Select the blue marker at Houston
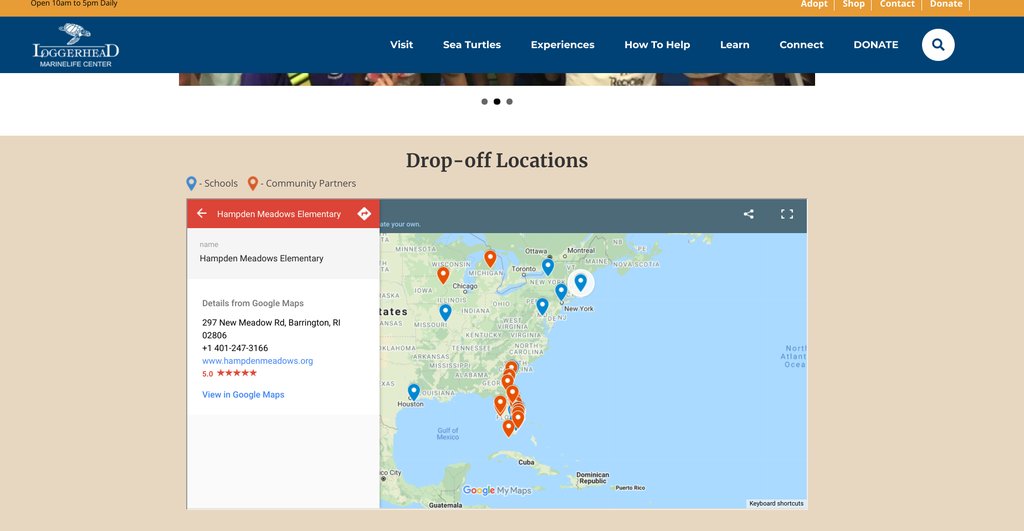Image resolution: width=1024 pixels, height=531 pixels. click(x=413, y=392)
